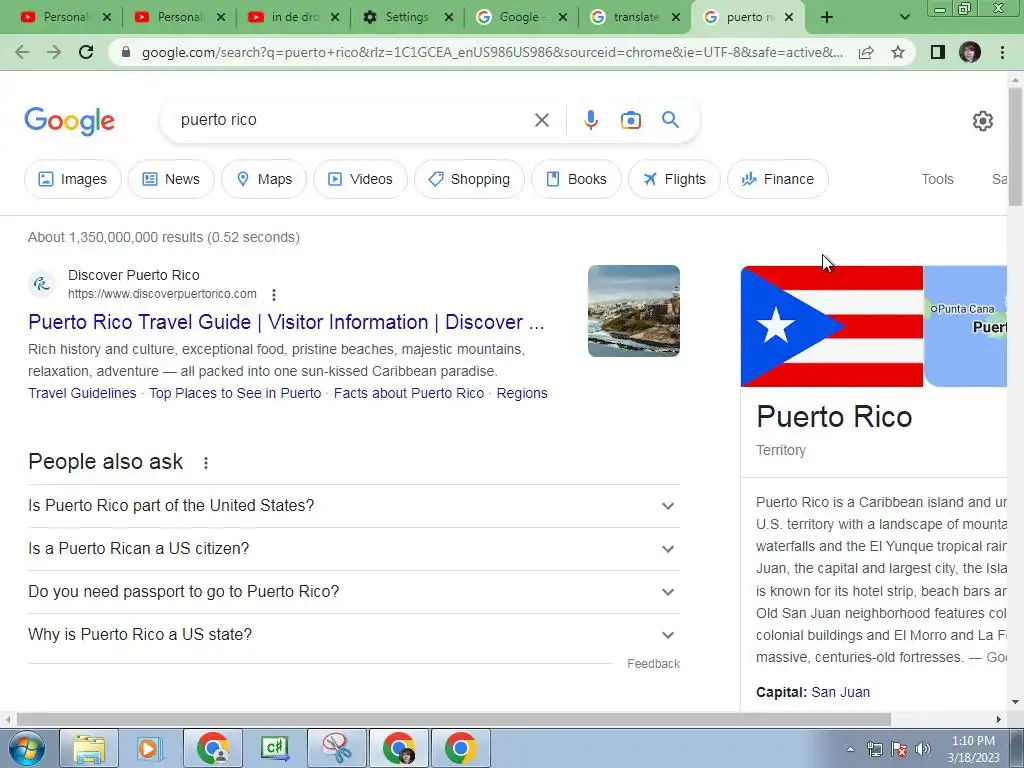Start voice search with microphone icon
This screenshot has width=1024, height=768.
click(x=590, y=120)
